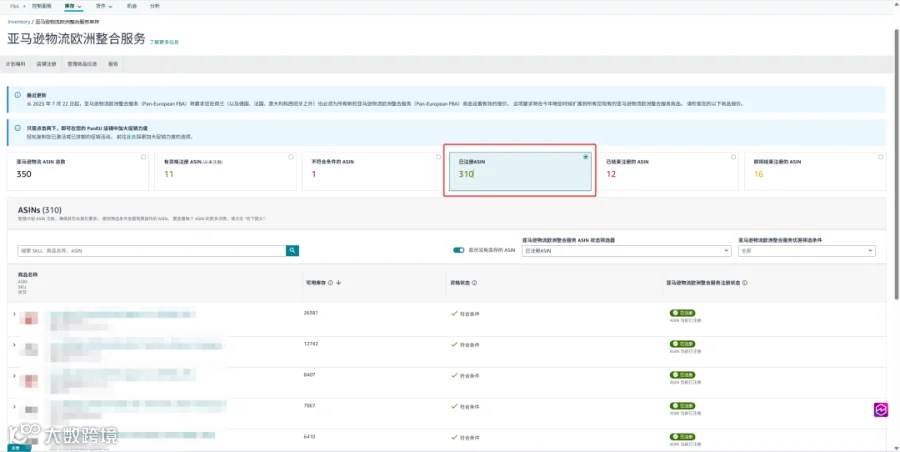Select the 12 ASIN summary card
The height and width of the screenshot is (452, 900).
click(668, 171)
